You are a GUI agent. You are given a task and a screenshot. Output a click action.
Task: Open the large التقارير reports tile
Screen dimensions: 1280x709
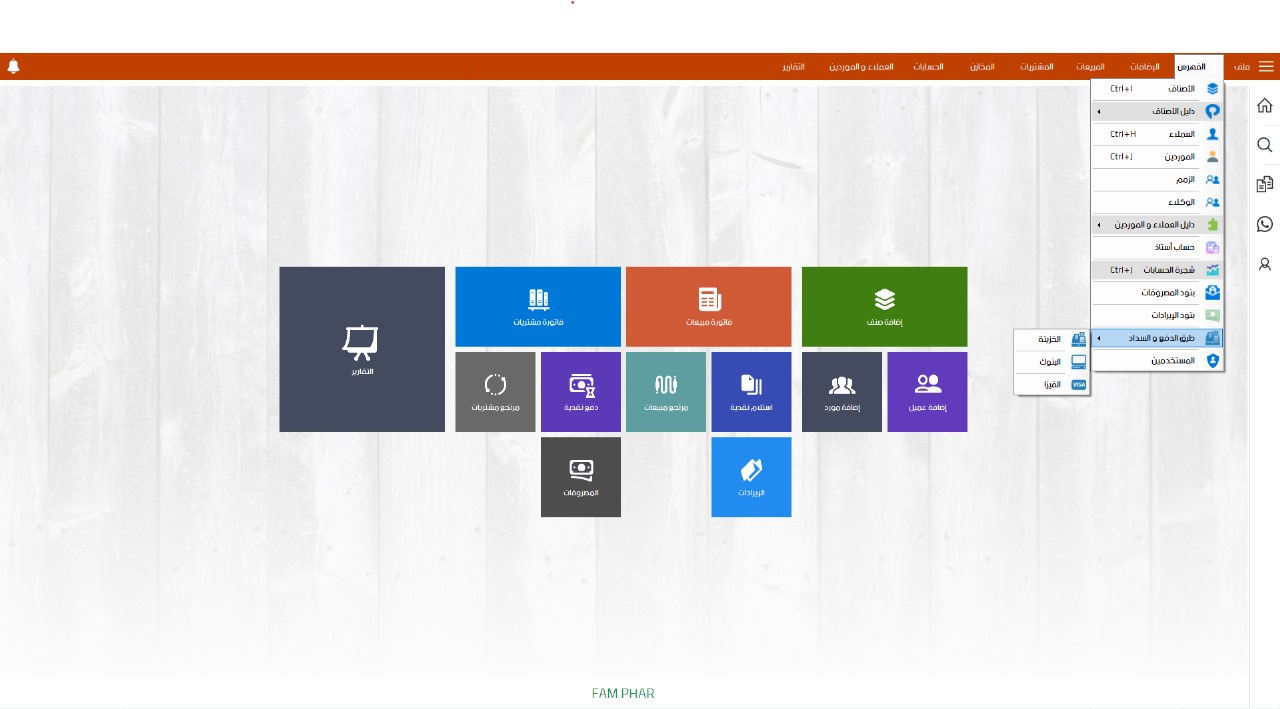point(362,349)
